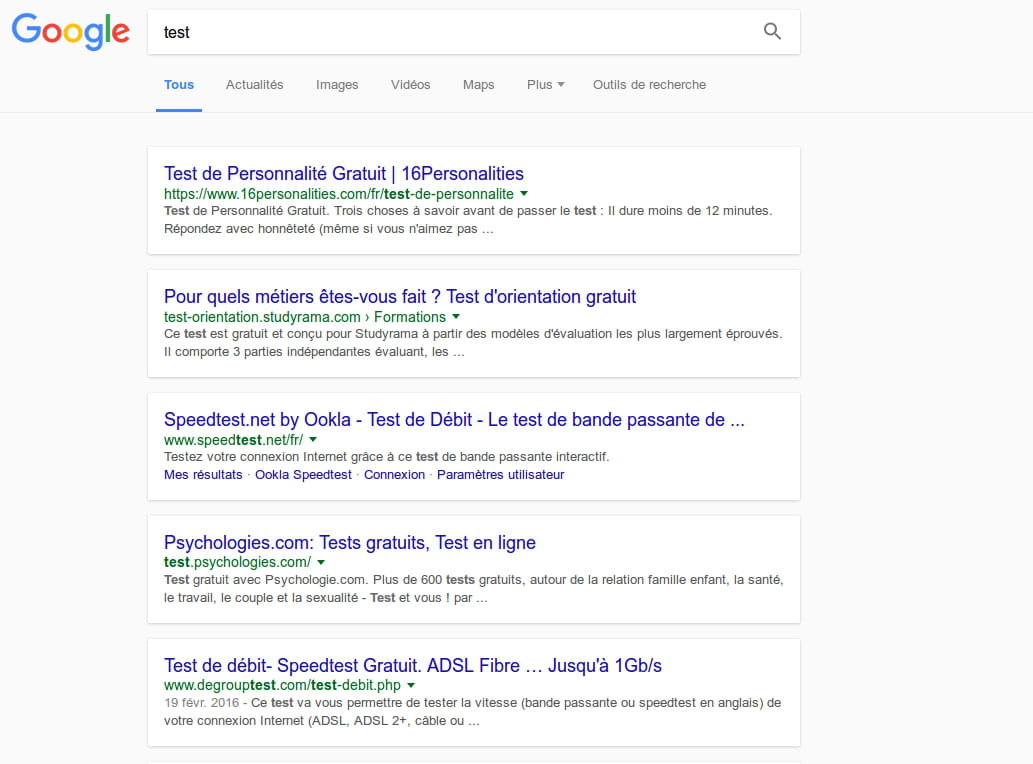The height and width of the screenshot is (764, 1033).
Task: Expand arrow next to degrouptest.com URL
Action: click(x=411, y=686)
